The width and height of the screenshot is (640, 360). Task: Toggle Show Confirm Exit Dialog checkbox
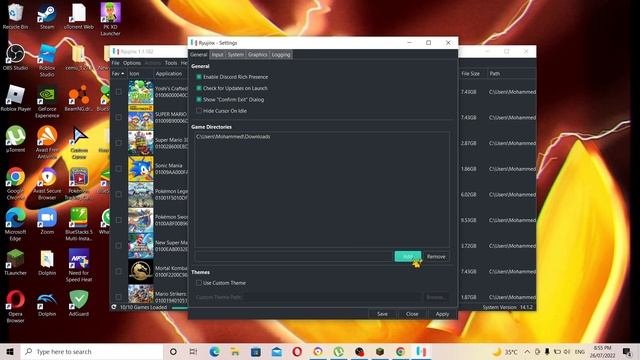pyautogui.click(x=199, y=100)
